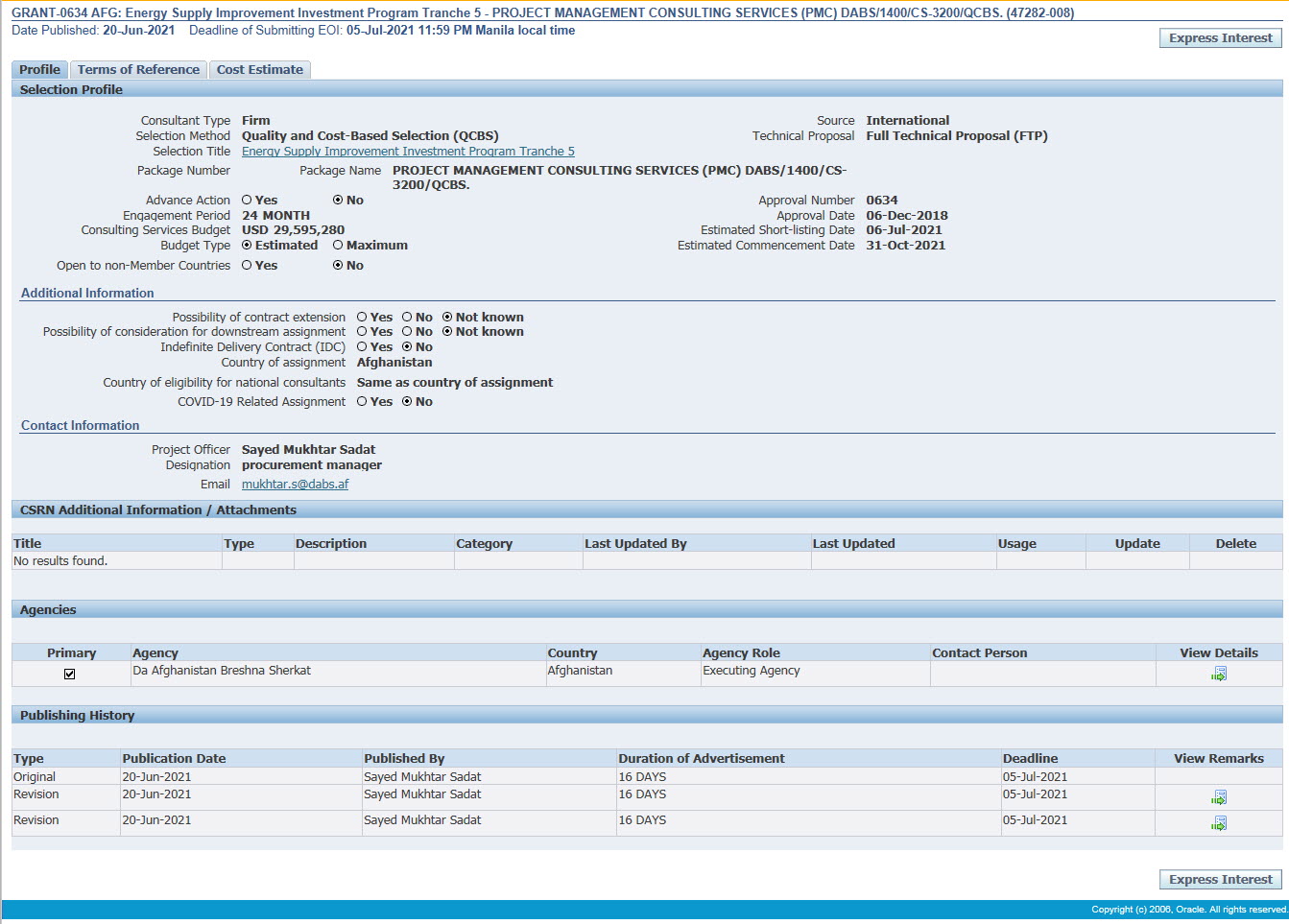Switch to the Profile tab
The image size is (1289, 924).
(39, 69)
